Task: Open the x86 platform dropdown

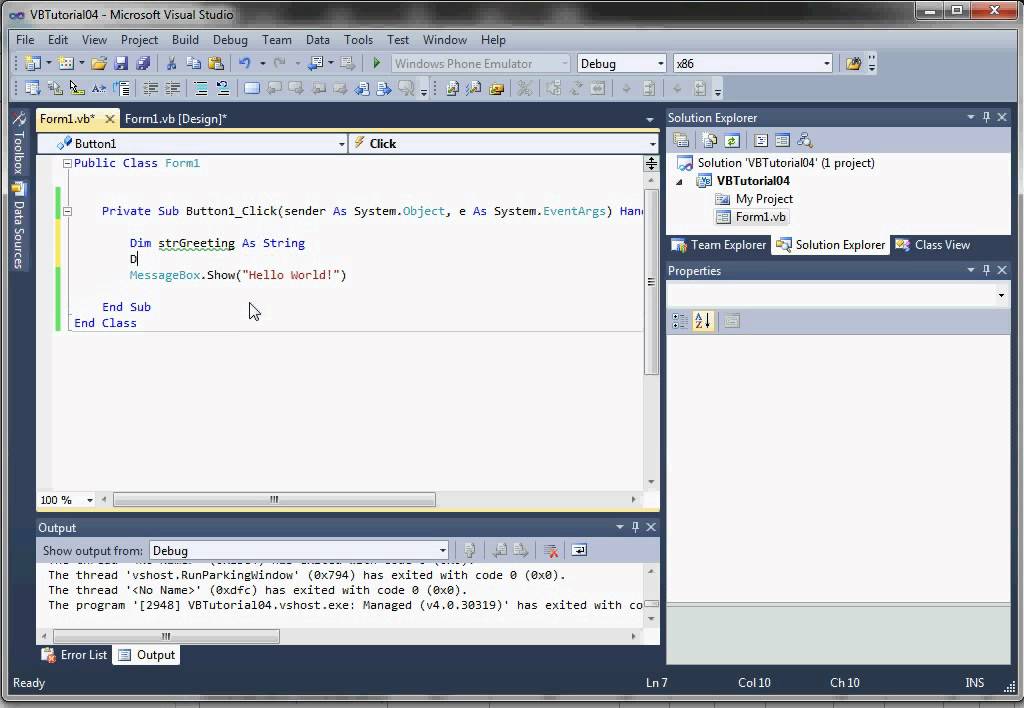Action: point(826,64)
